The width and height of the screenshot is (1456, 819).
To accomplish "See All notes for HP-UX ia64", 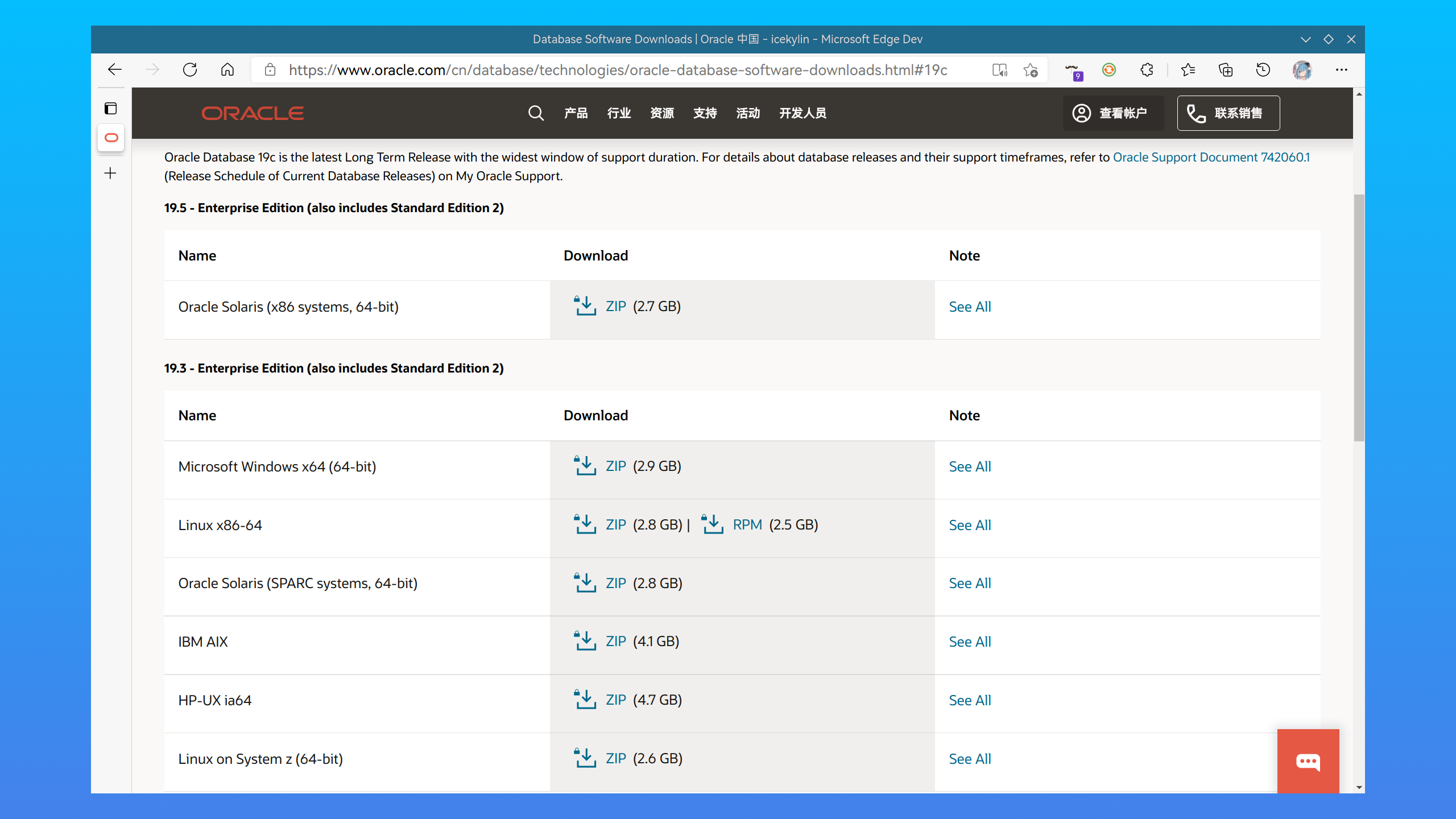I will [970, 700].
